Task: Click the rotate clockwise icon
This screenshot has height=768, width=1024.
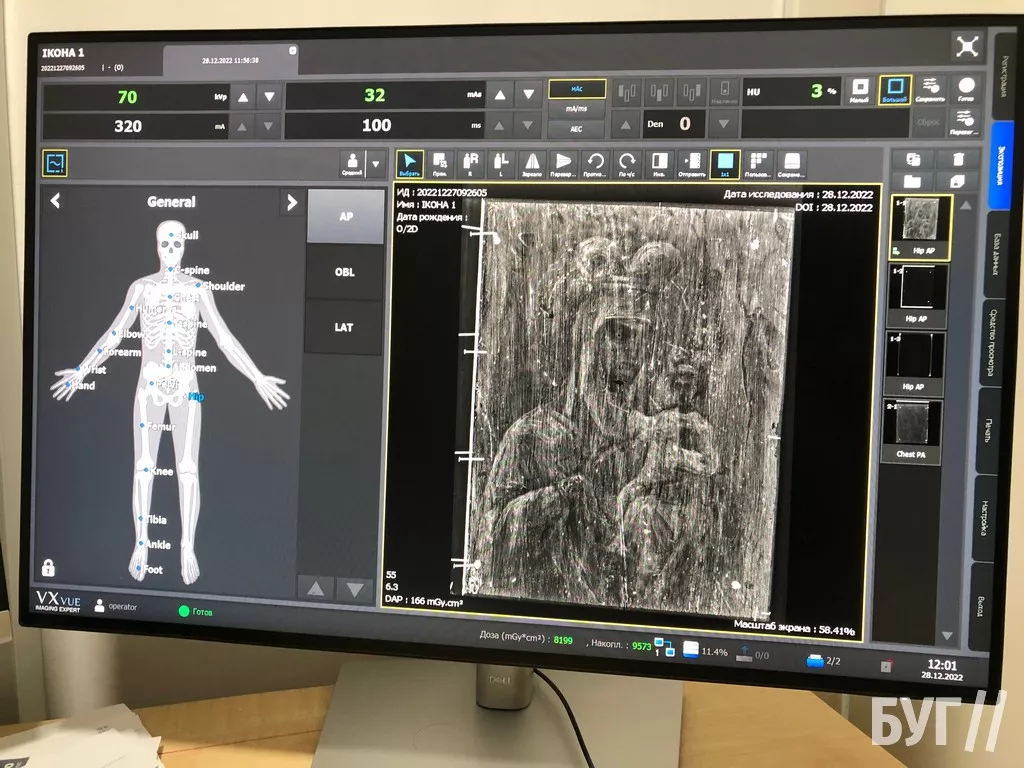Action: click(x=627, y=164)
